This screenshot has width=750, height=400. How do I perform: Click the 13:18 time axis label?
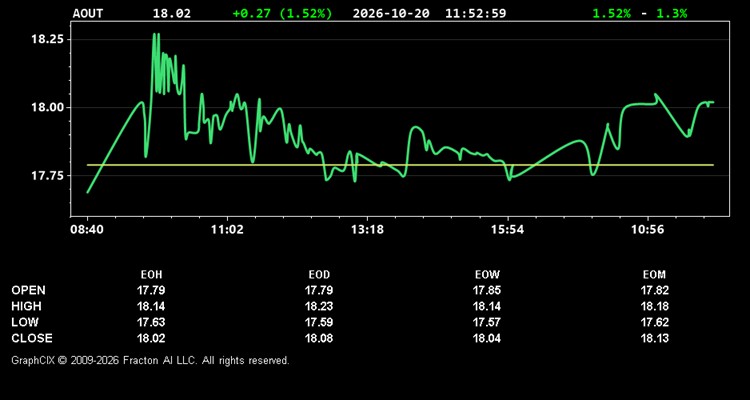click(367, 230)
